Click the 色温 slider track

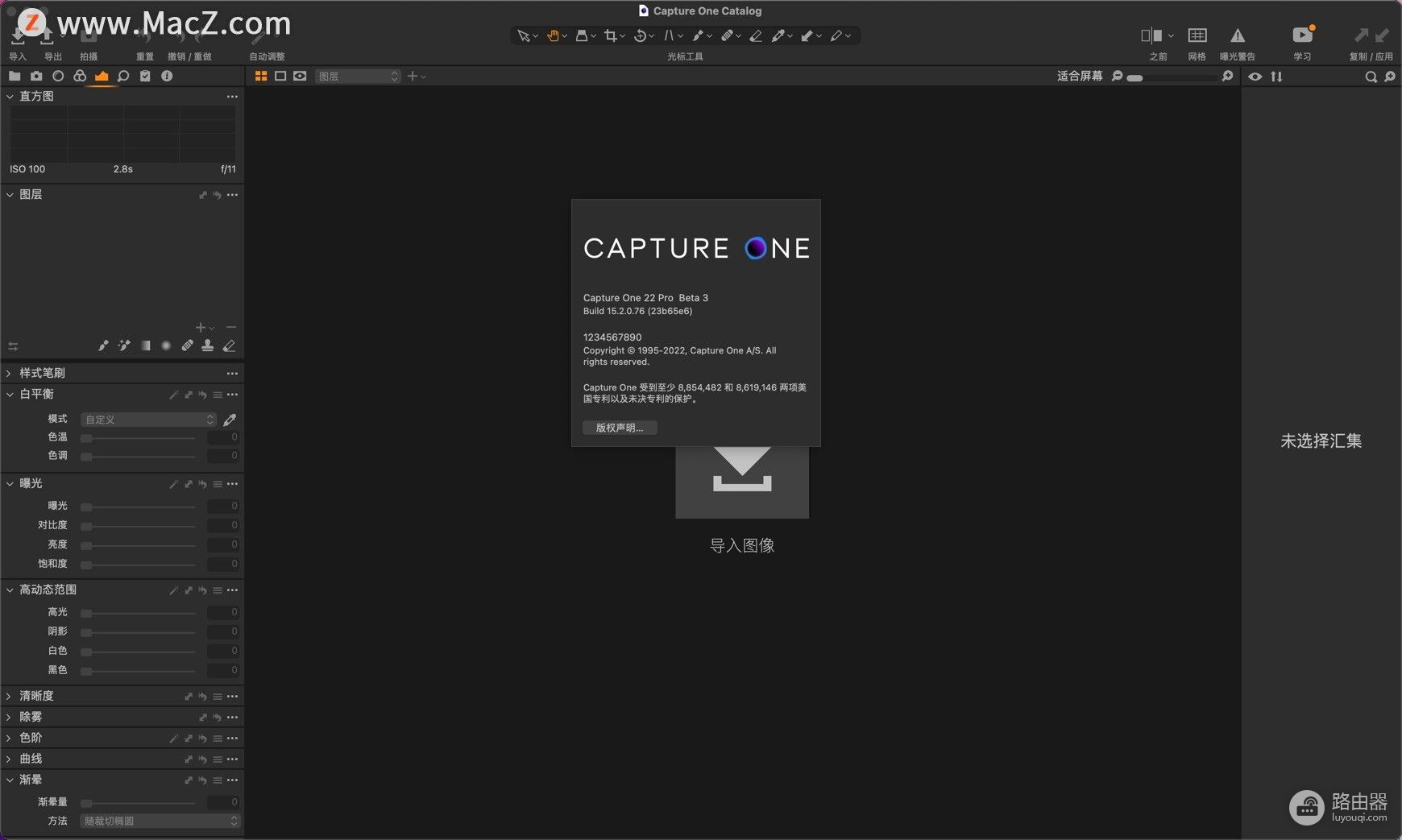click(x=138, y=437)
